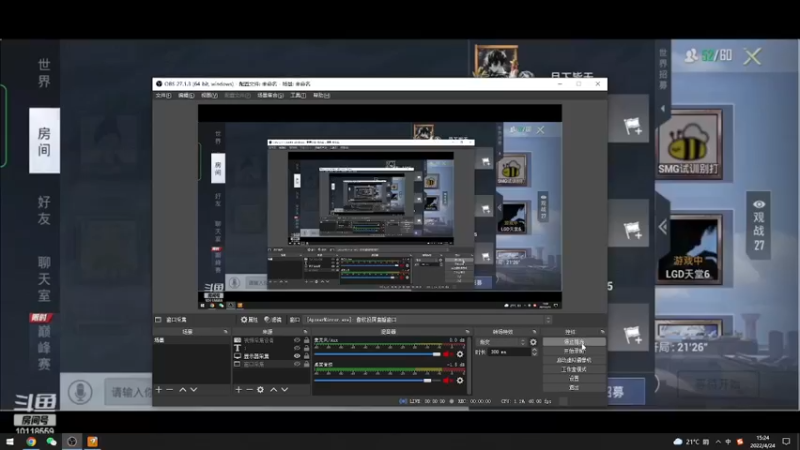Viewport: 800px width, 450px height.
Task: Add a new scene with plus icon
Action: (x=159, y=390)
